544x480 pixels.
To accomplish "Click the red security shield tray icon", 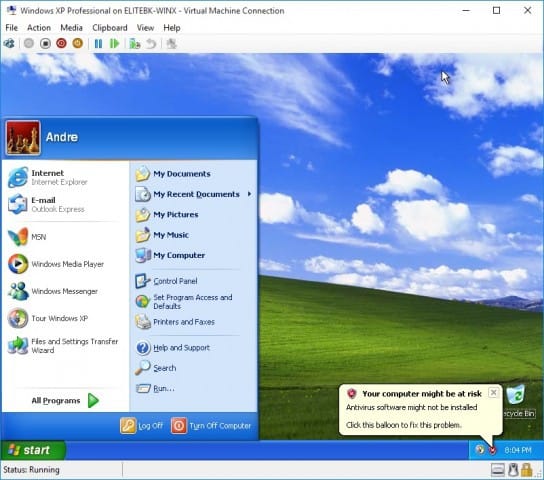I will (492, 450).
